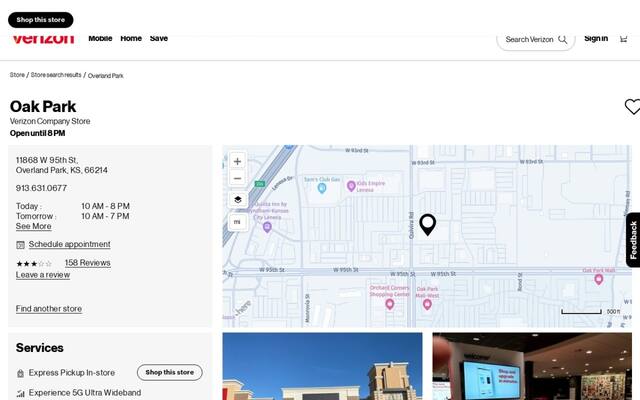
Task: Open the Mobile menu
Action: [x=100, y=38]
